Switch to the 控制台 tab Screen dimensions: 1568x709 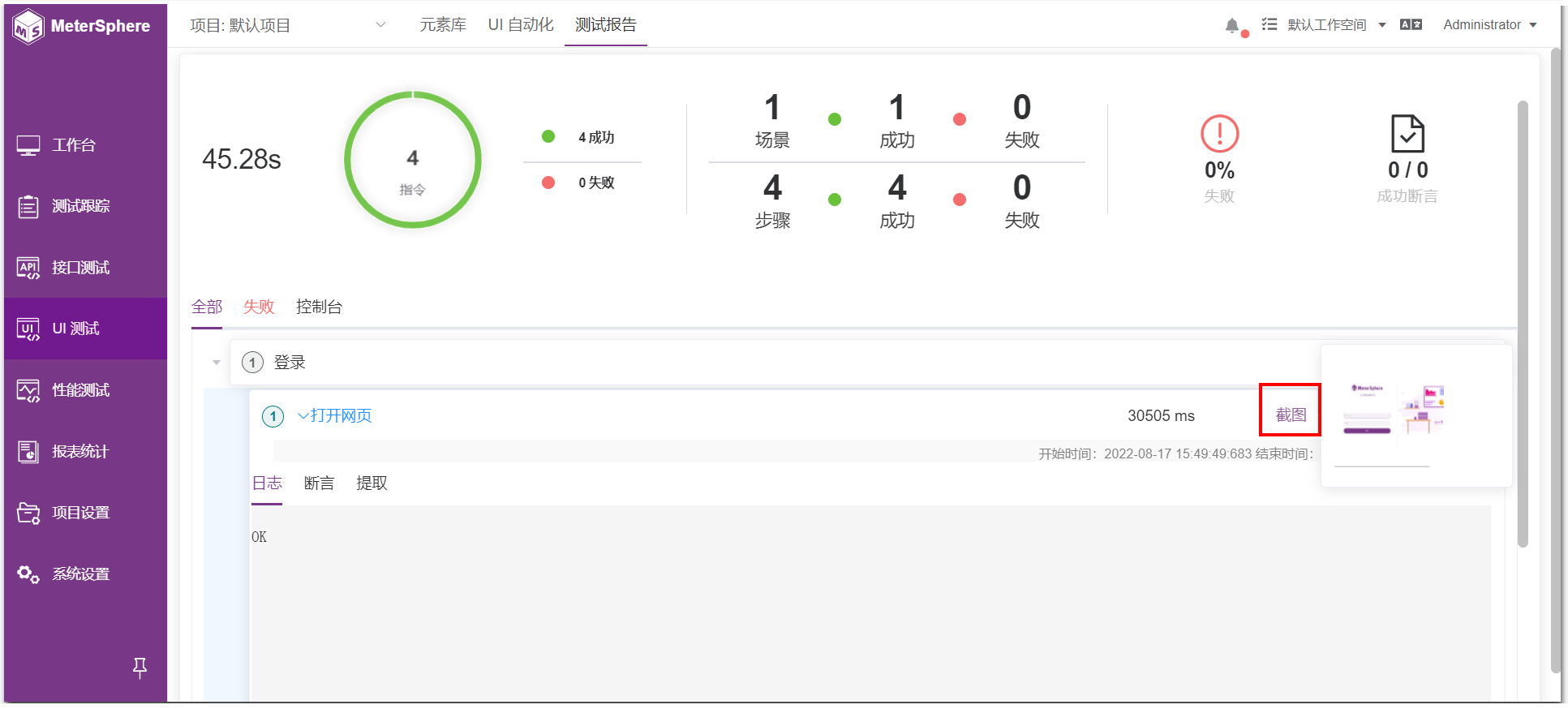pyautogui.click(x=319, y=307)
